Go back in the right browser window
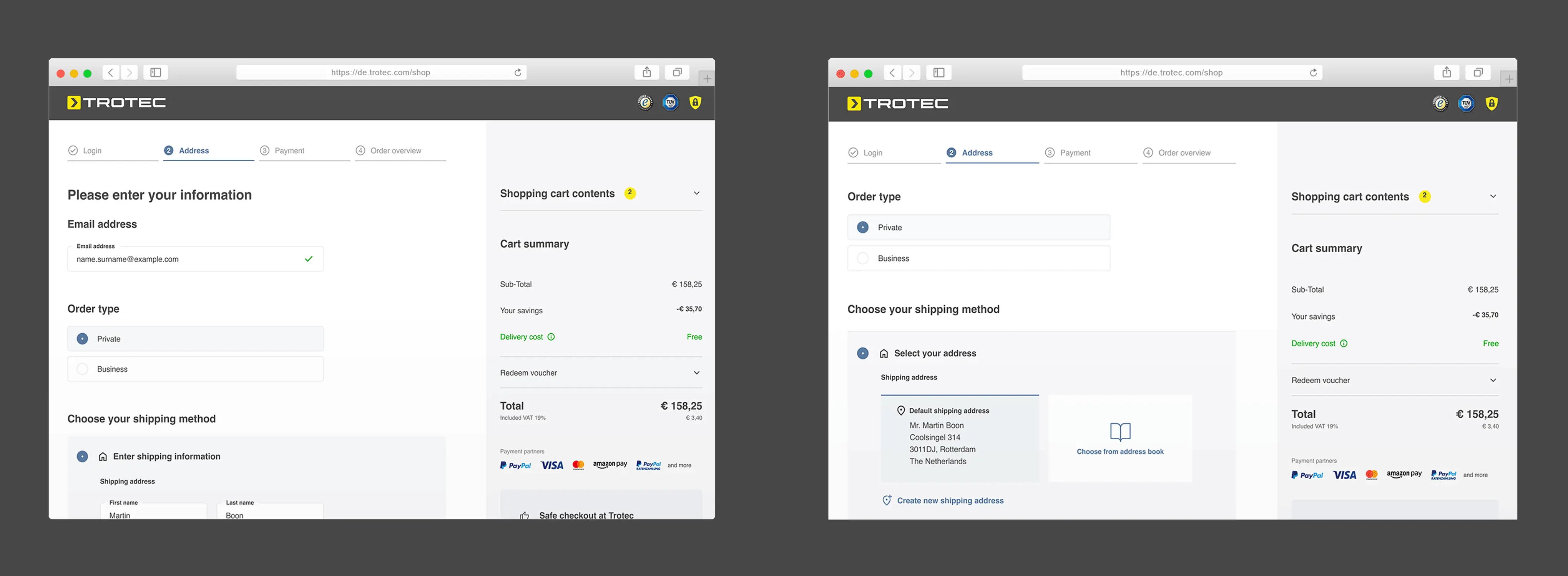Viewport: 1568px width, 576px height. pos(892,73)
